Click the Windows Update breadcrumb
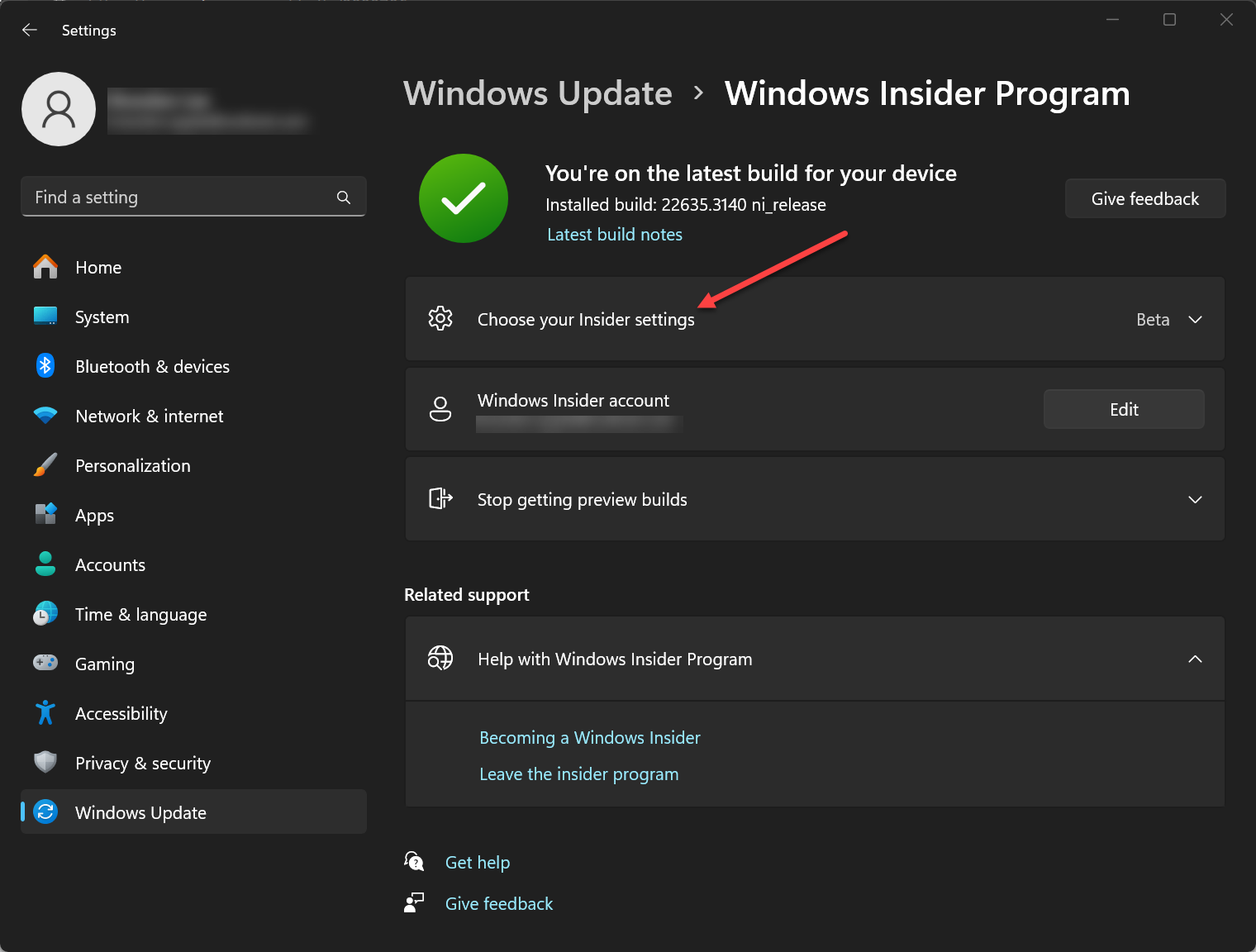Viewport: 1256px width, 952px height. coord(538,93)
